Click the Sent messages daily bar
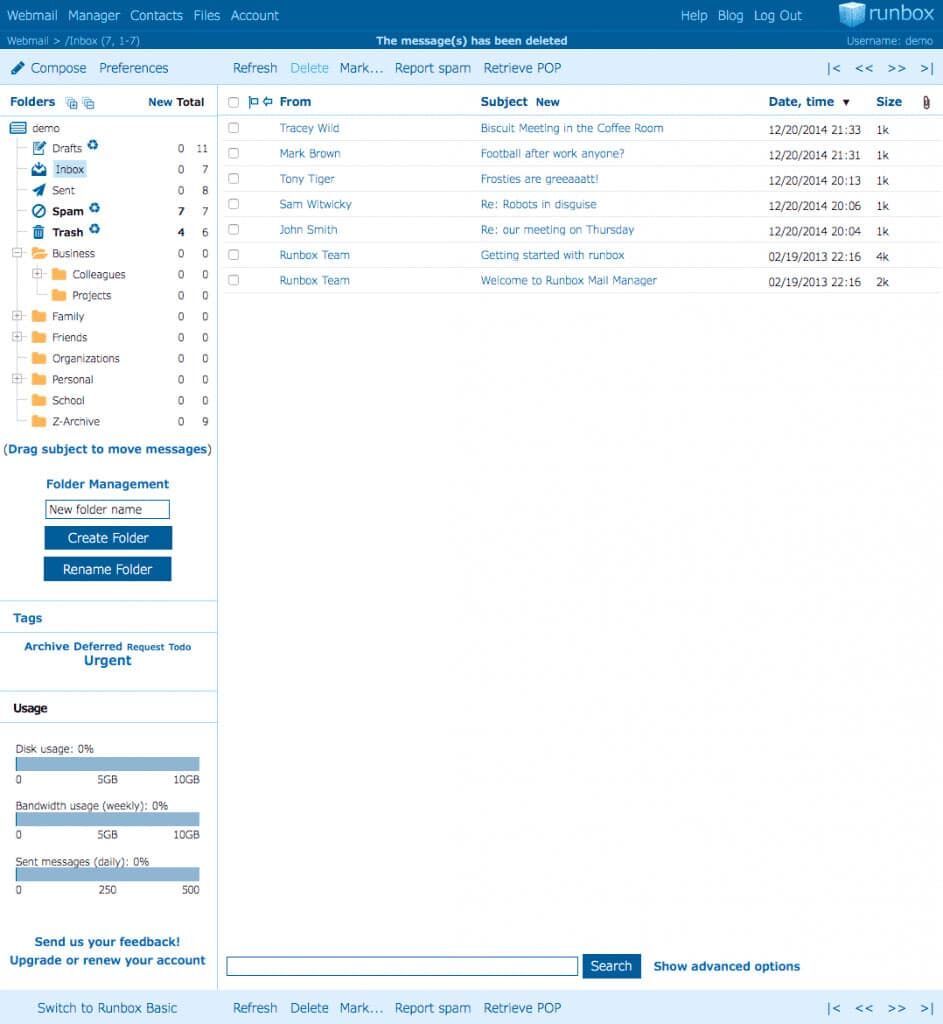 [x=108, y=874]
